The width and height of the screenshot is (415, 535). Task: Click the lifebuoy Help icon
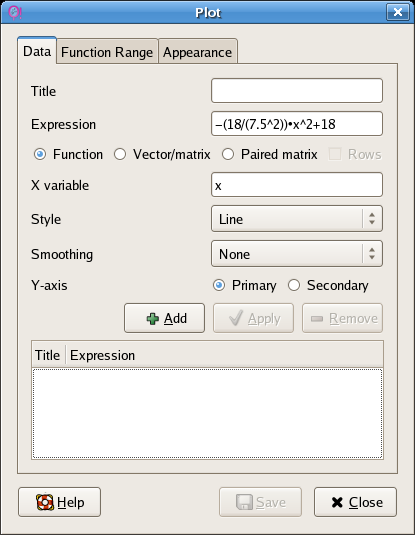45,502
